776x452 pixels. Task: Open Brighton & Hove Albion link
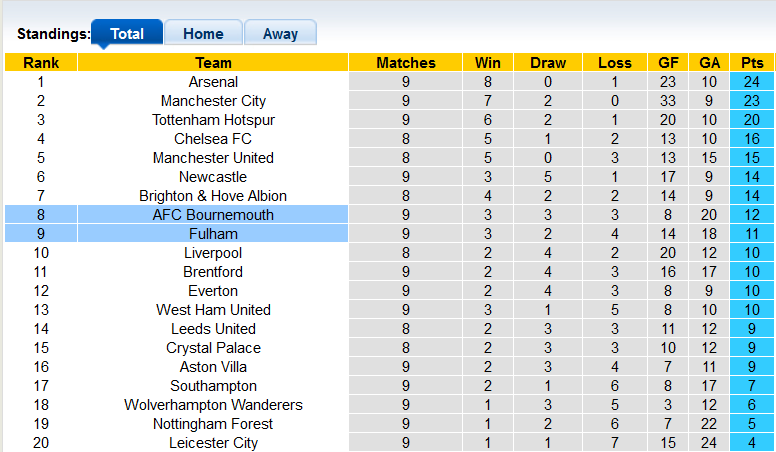[213, 196]
